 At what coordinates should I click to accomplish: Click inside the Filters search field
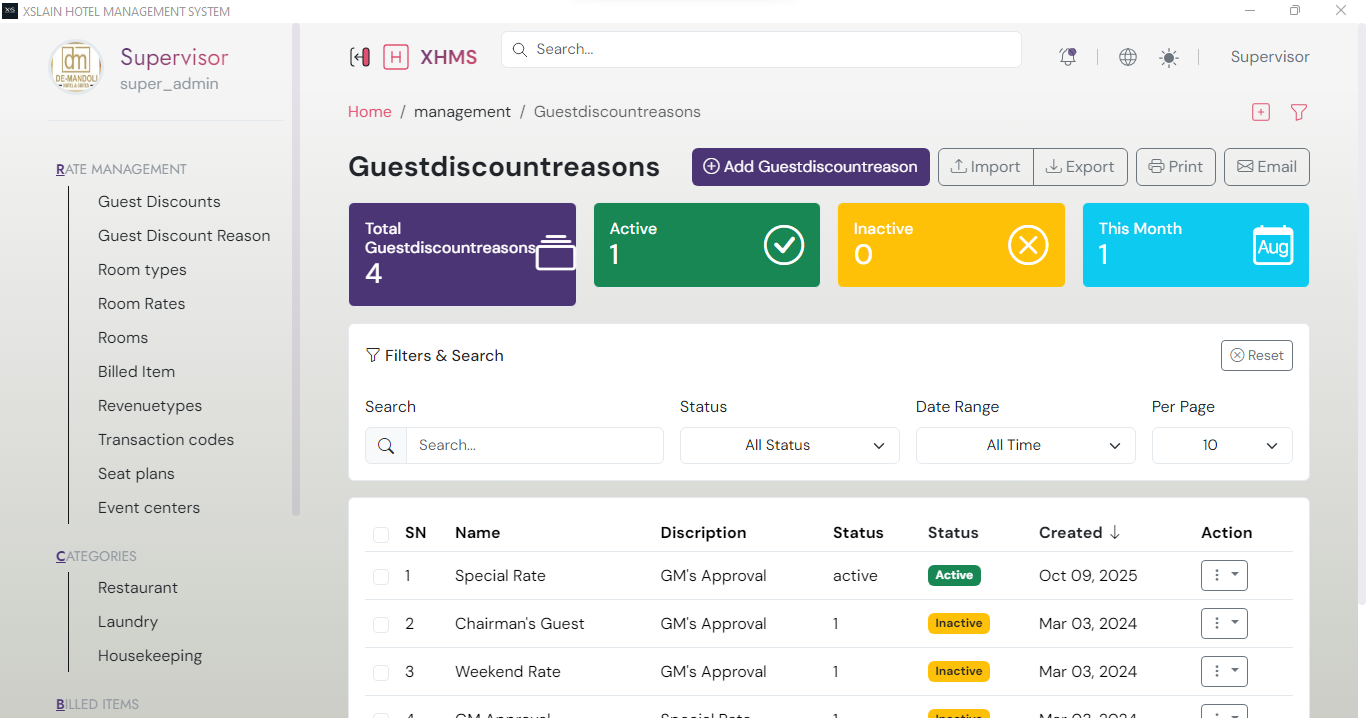pyautogui.click(x=535, y=445)
